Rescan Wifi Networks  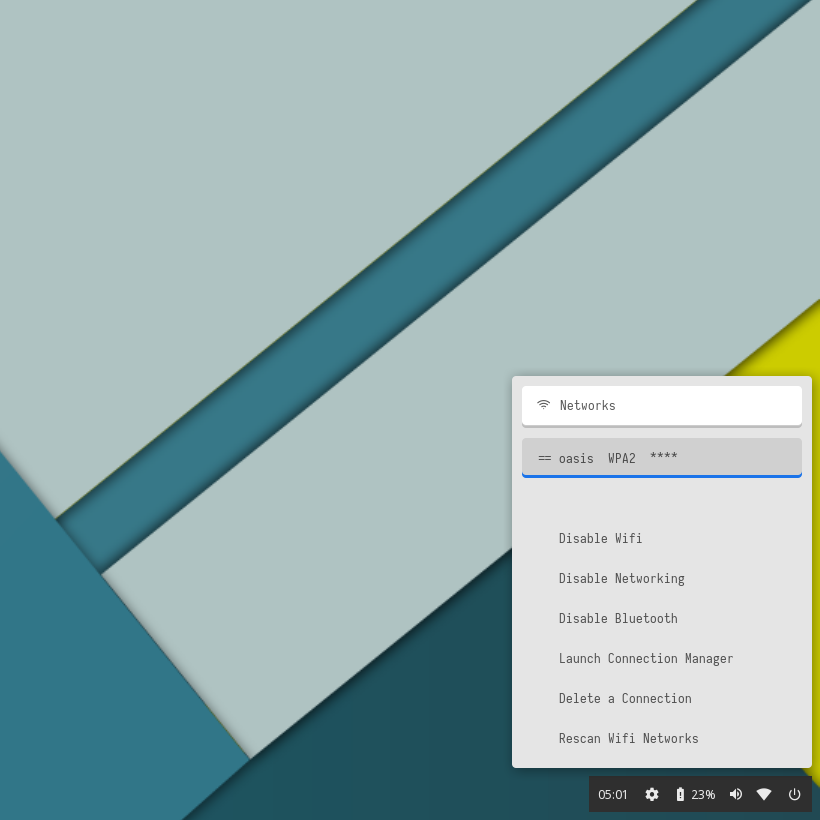point(628,738)
